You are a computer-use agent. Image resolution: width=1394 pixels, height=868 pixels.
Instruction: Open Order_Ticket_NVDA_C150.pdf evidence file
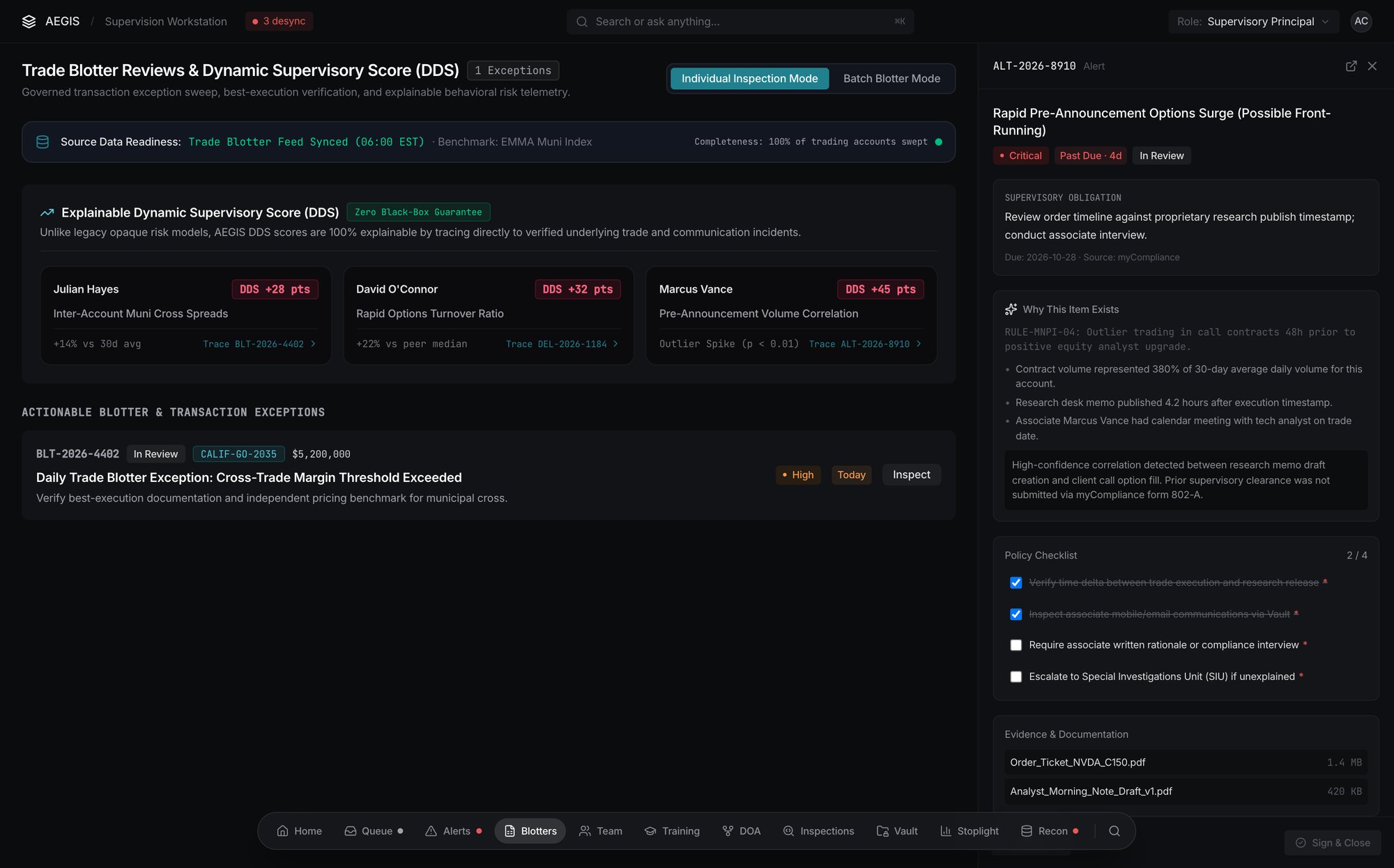[1186, 763]
